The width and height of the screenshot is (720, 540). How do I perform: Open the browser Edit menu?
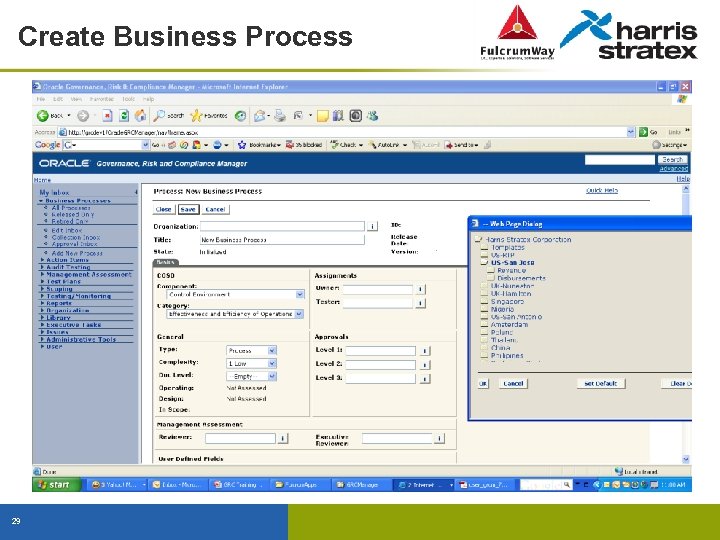pos(58,99)
